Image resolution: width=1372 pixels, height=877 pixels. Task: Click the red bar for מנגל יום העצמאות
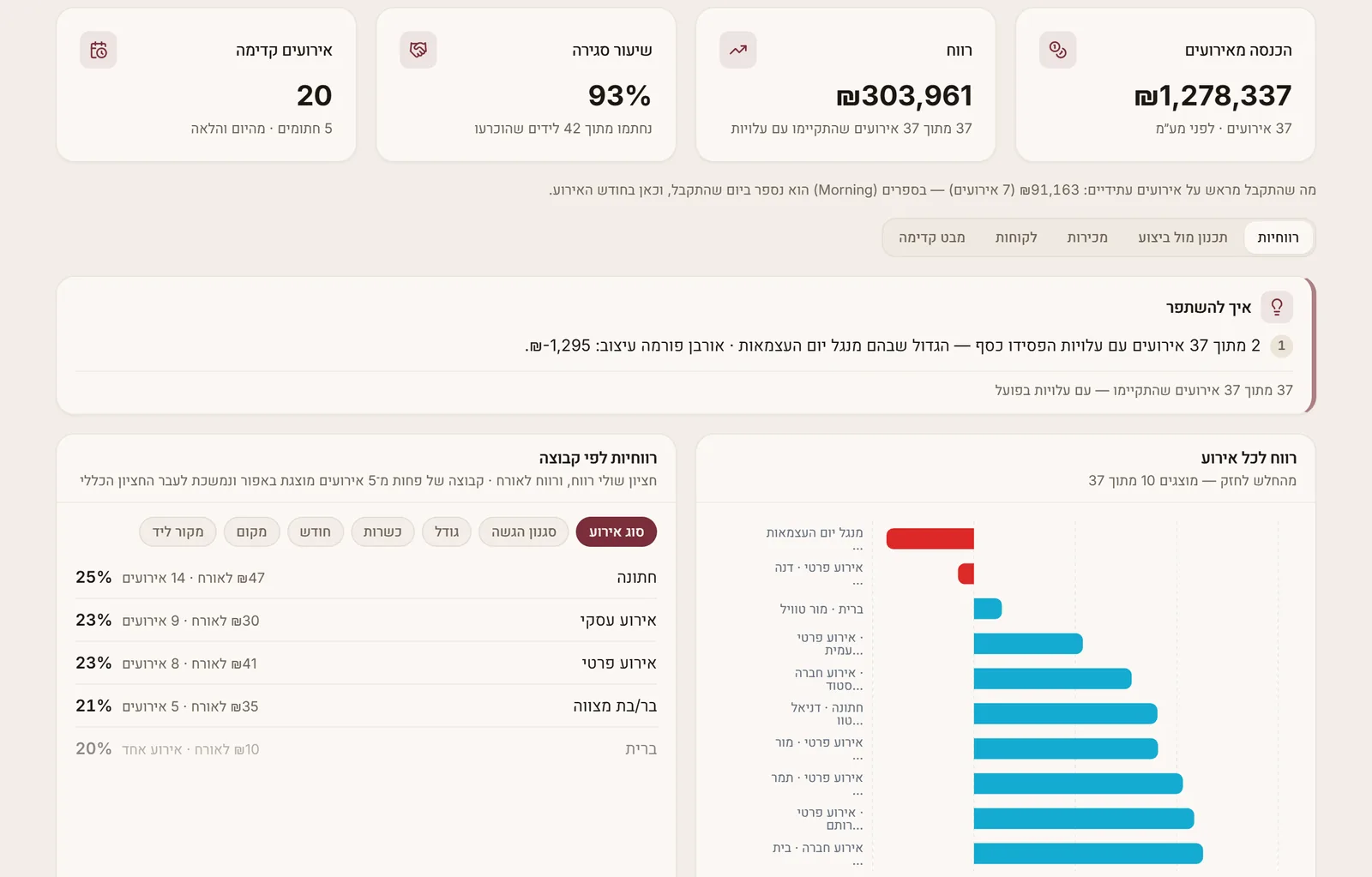pos(930,538)
